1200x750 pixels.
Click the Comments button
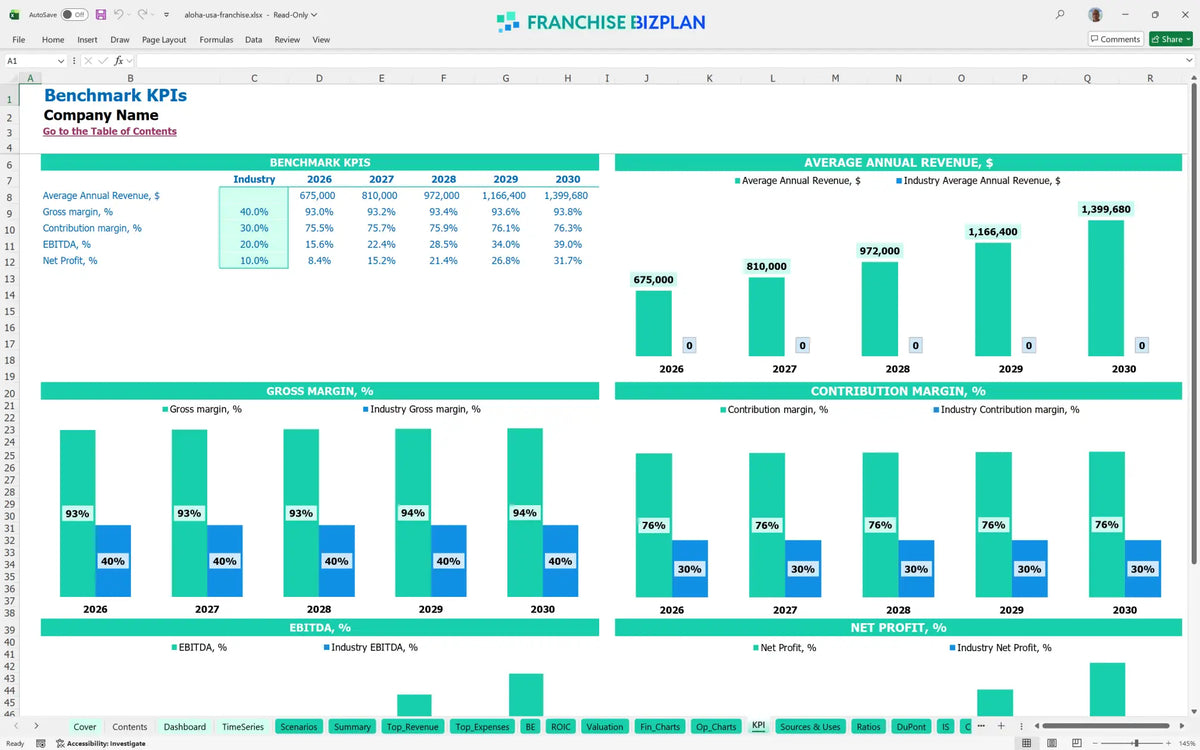(x=1115, y=39)
